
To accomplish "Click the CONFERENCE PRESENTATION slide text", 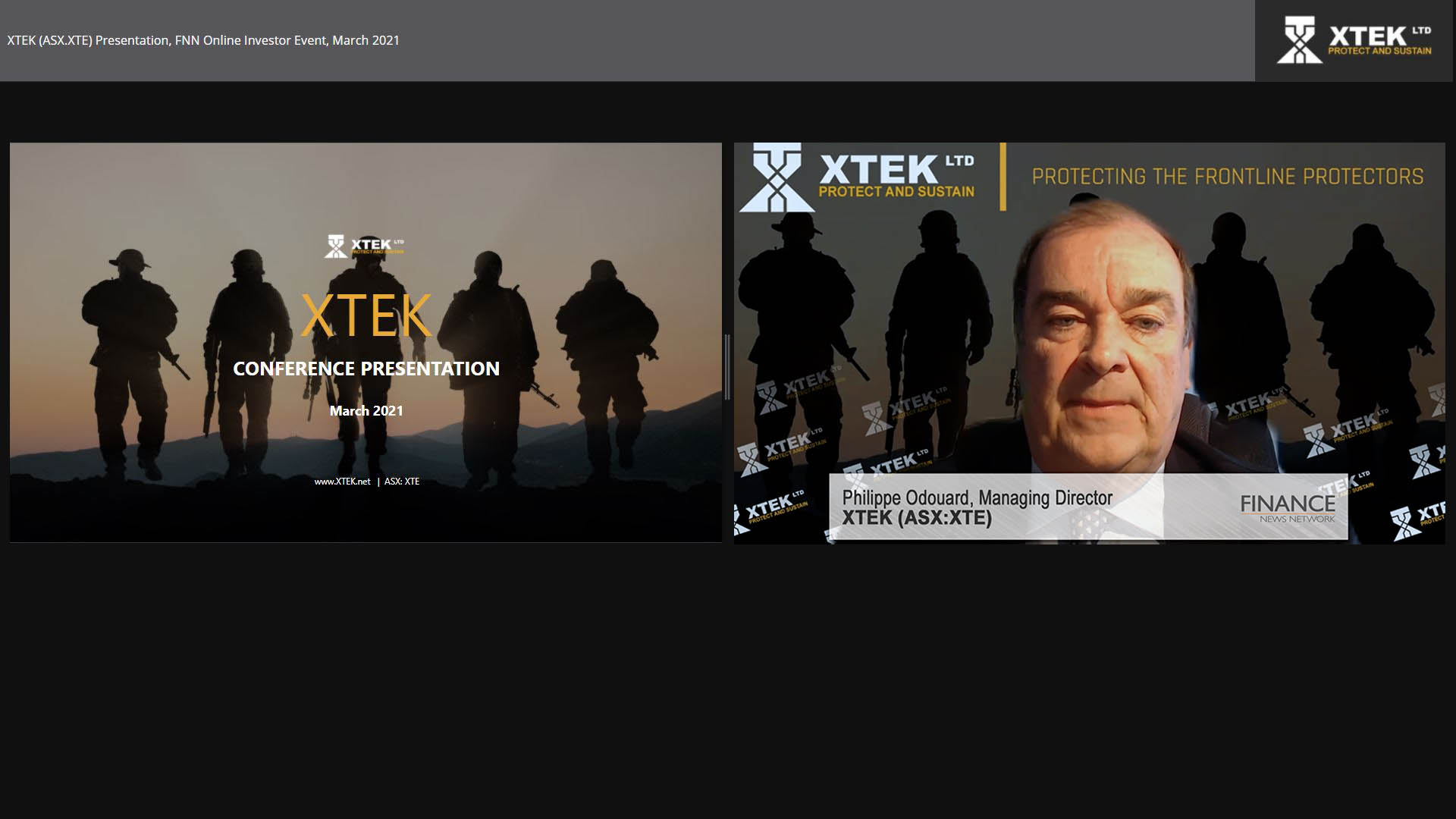I will (366, 369).
